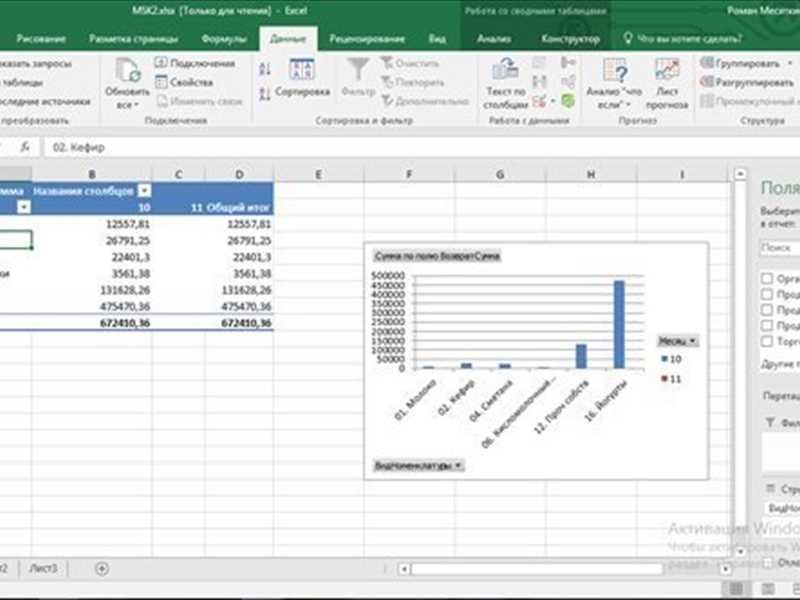Open the ВидНо field item in Rows area
Viewport: 800px width, 600px height.
[x=783, y=508]
